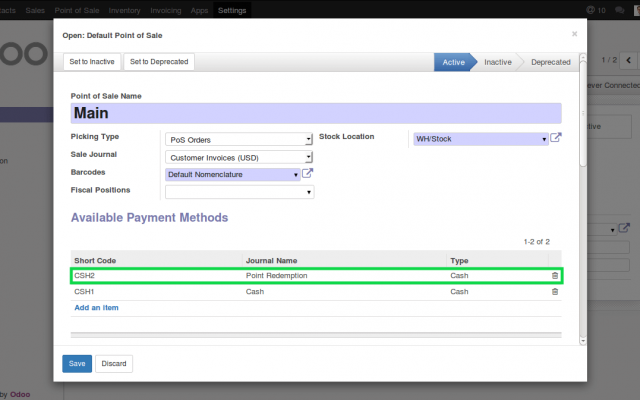Click the Odoo link in the footer
Image resolution: width=640 pixels, height=400 pixels.
pyautogui.click(x=20, y=394)
